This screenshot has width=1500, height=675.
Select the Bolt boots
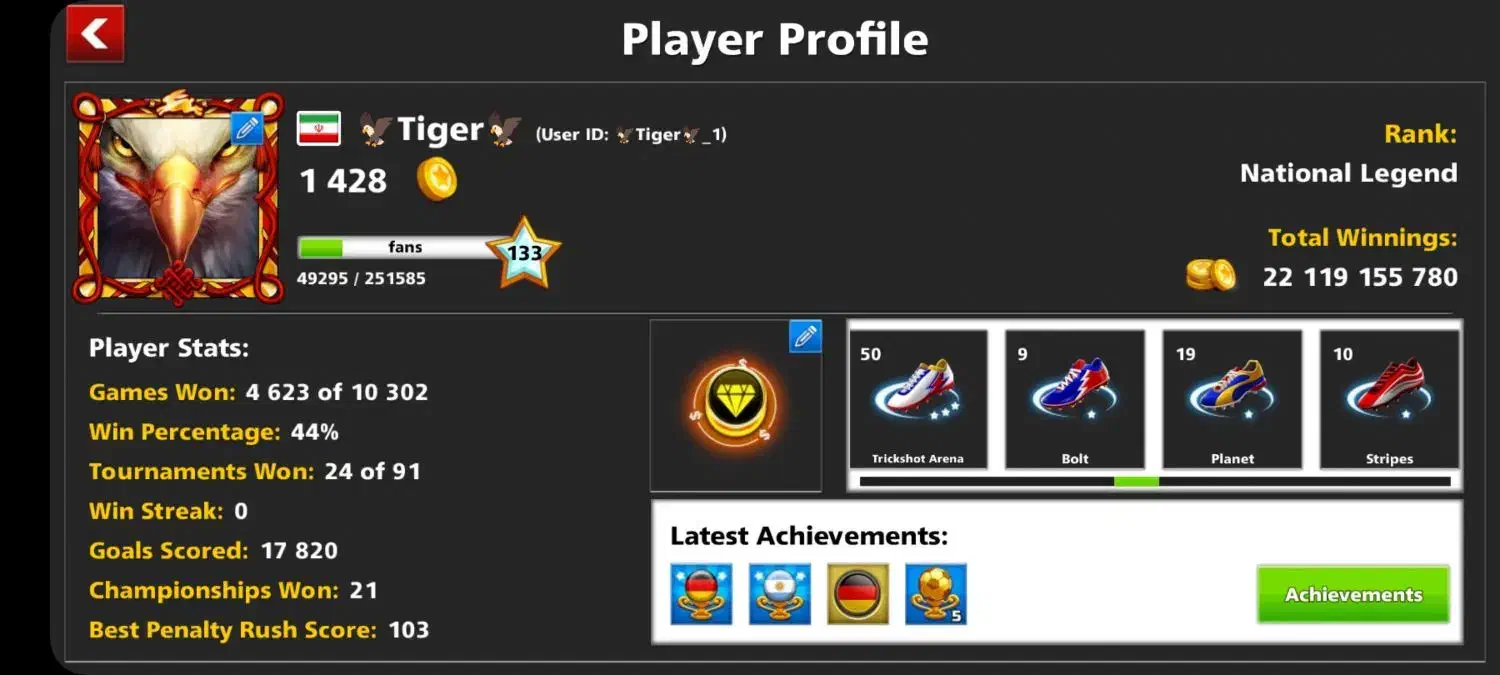[x=1075, y=399]
